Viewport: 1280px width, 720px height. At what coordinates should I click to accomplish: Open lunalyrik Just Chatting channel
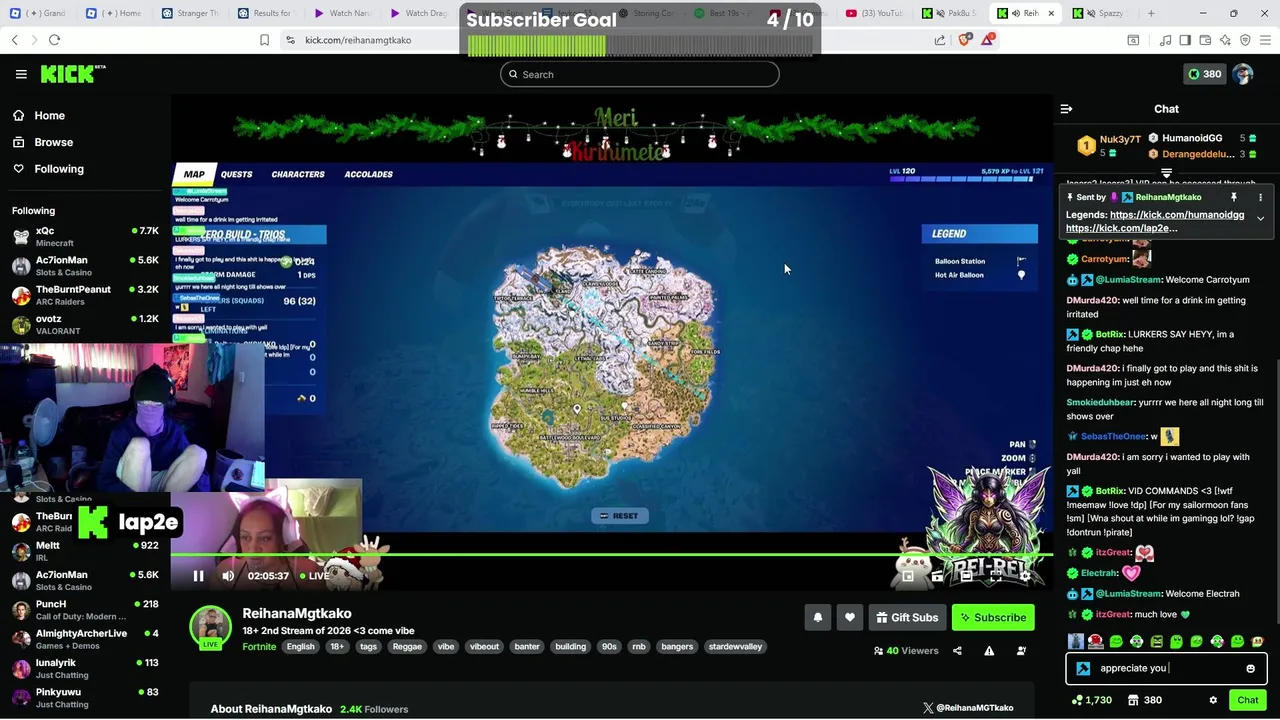[85, 668]
